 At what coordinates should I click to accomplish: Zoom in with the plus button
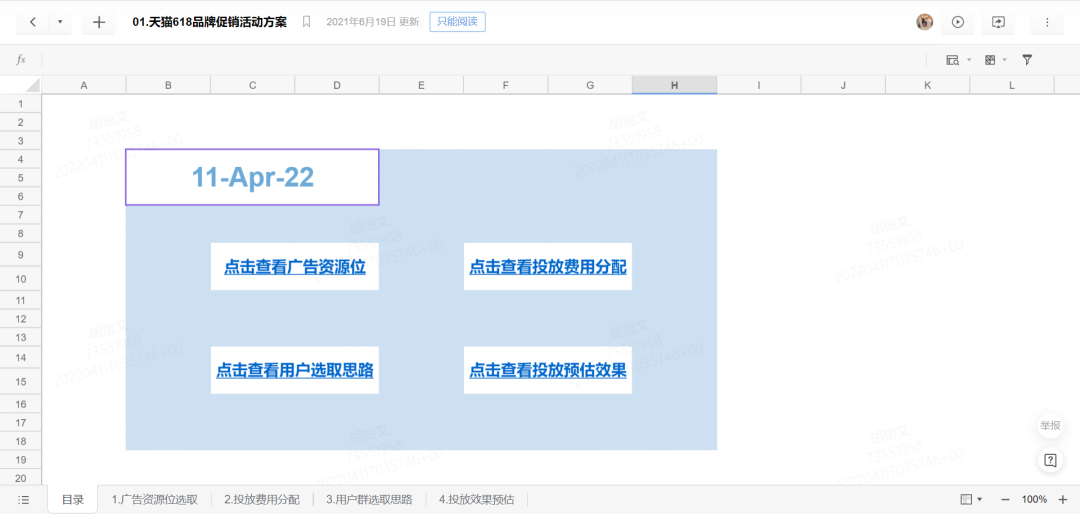(1062, 499)
